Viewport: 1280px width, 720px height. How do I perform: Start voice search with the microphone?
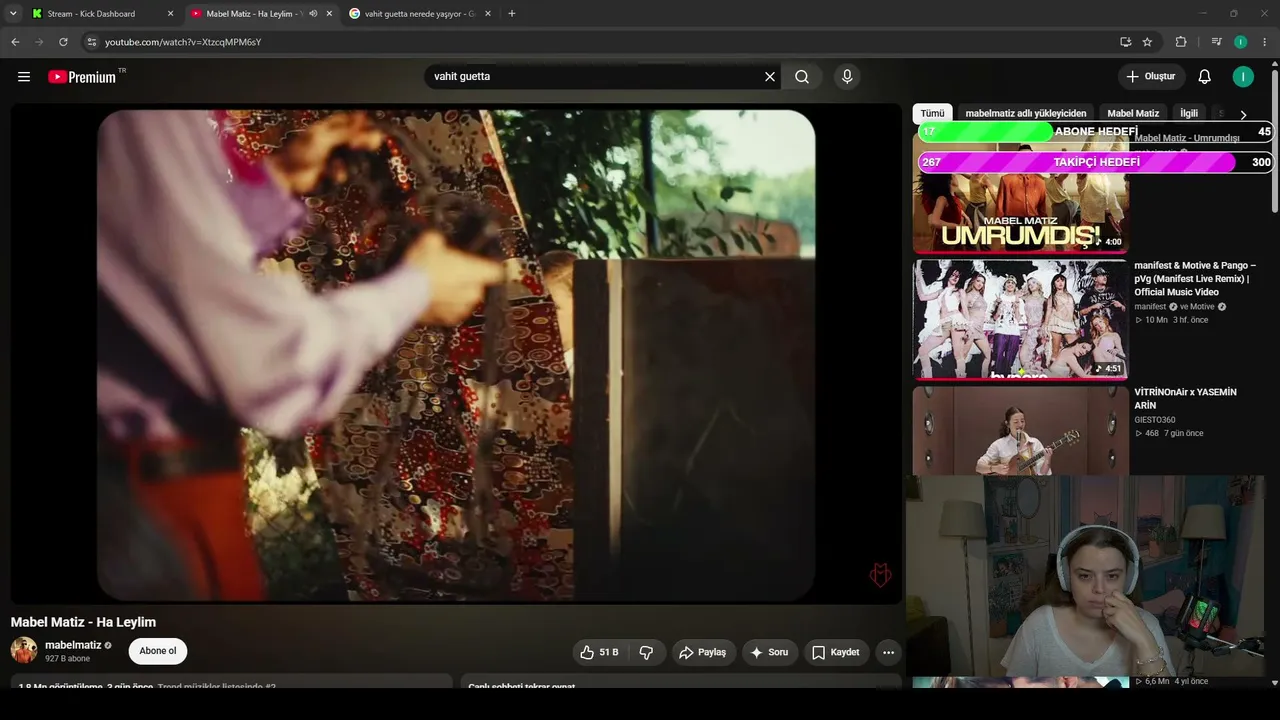point(847,77)
